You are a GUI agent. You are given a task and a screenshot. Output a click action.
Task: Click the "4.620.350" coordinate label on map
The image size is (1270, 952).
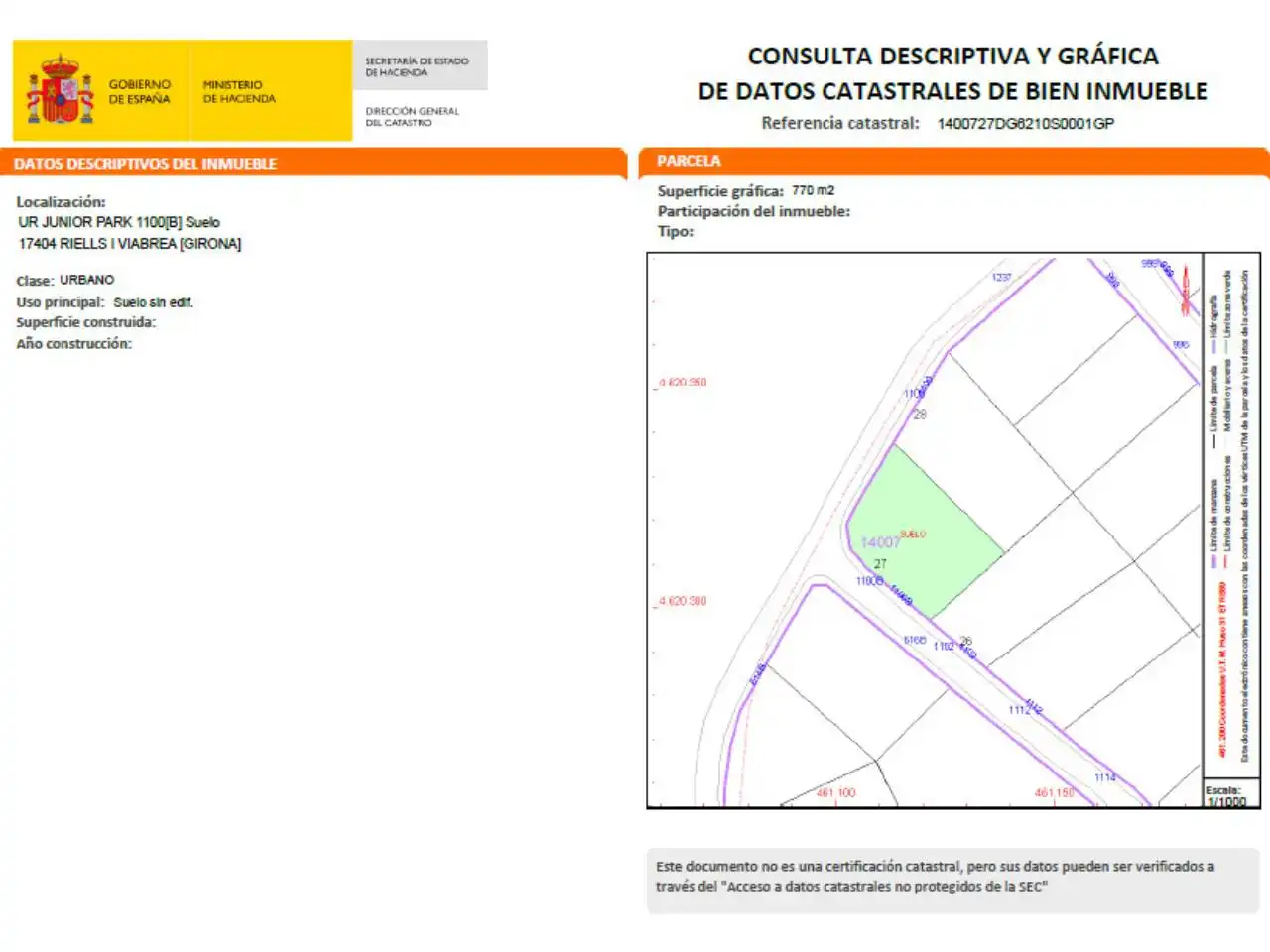(x=683, y=382)
